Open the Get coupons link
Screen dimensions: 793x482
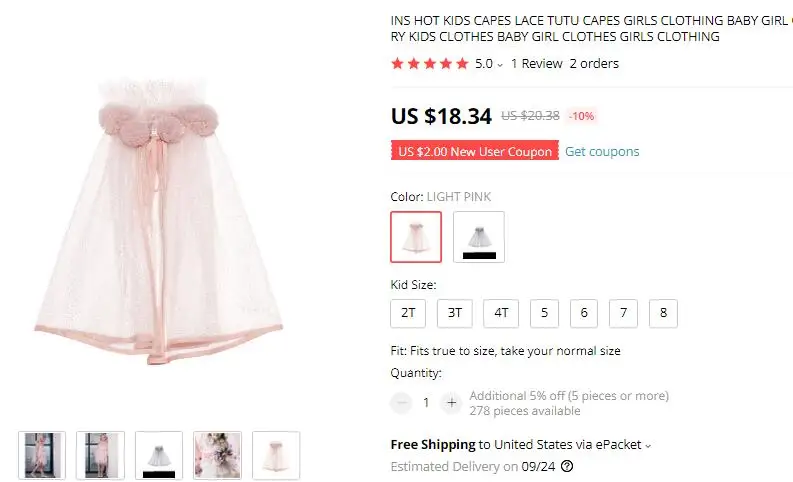pyautogui.click(x=602, y=151)
